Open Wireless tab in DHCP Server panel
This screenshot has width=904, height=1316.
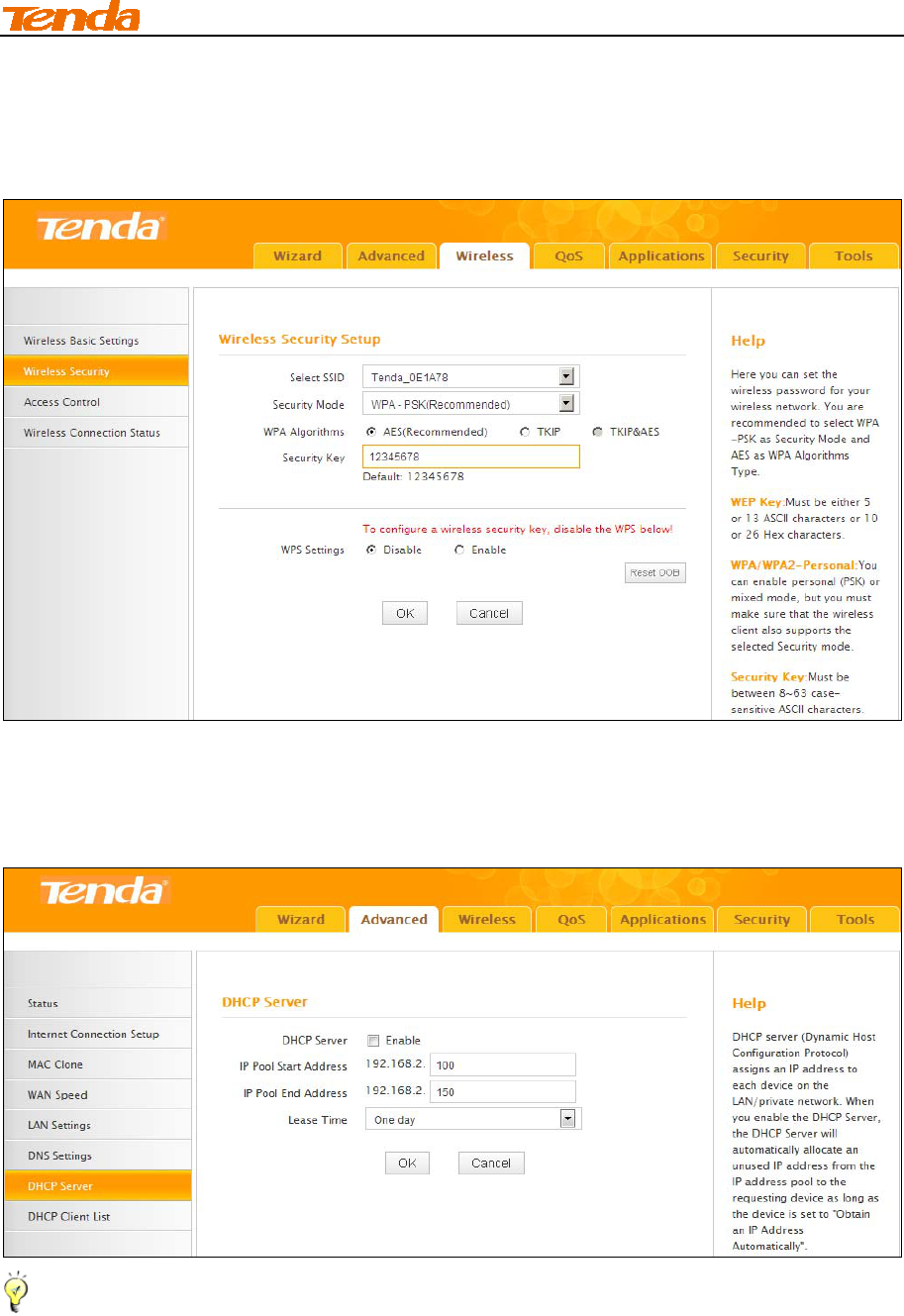487,919
